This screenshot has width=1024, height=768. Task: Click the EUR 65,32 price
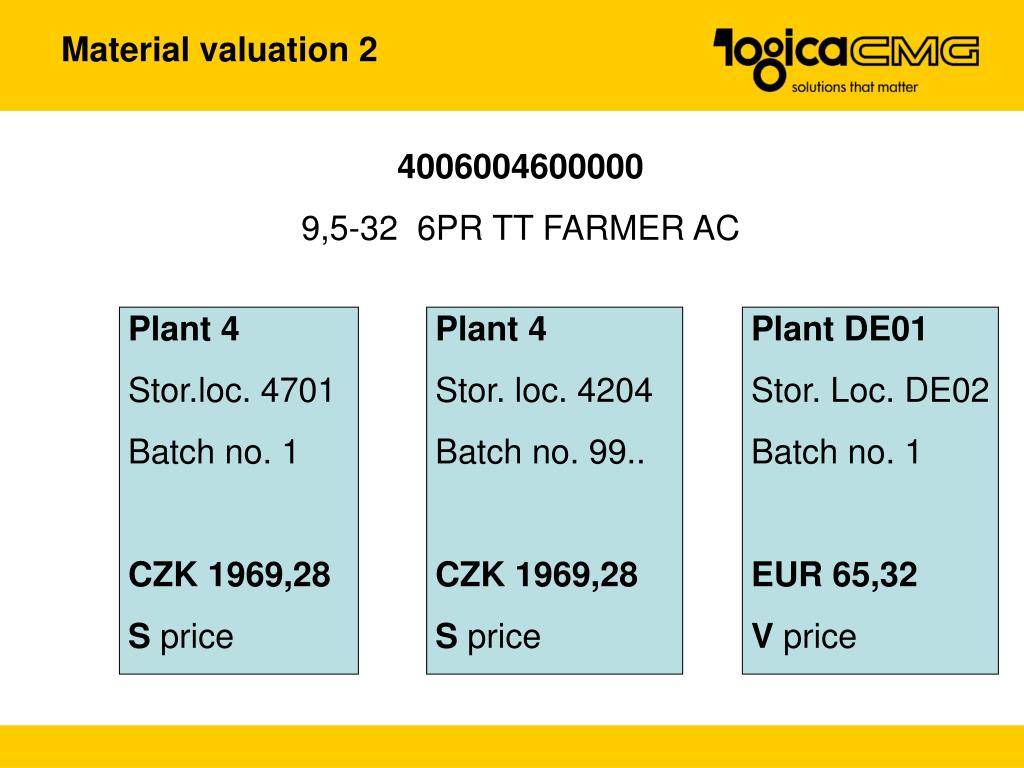[835, 575]
